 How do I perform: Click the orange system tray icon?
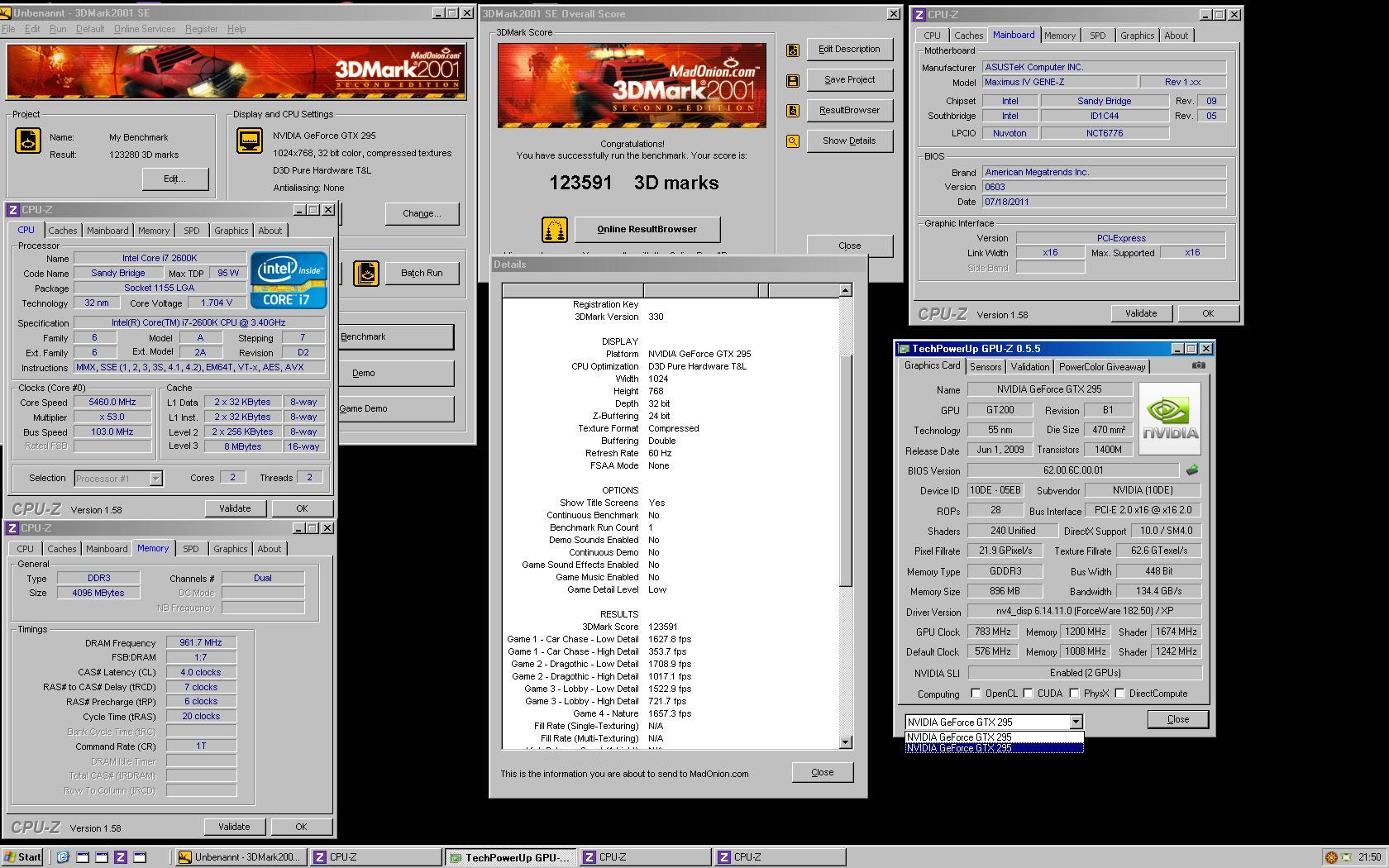click(1331, 857)
